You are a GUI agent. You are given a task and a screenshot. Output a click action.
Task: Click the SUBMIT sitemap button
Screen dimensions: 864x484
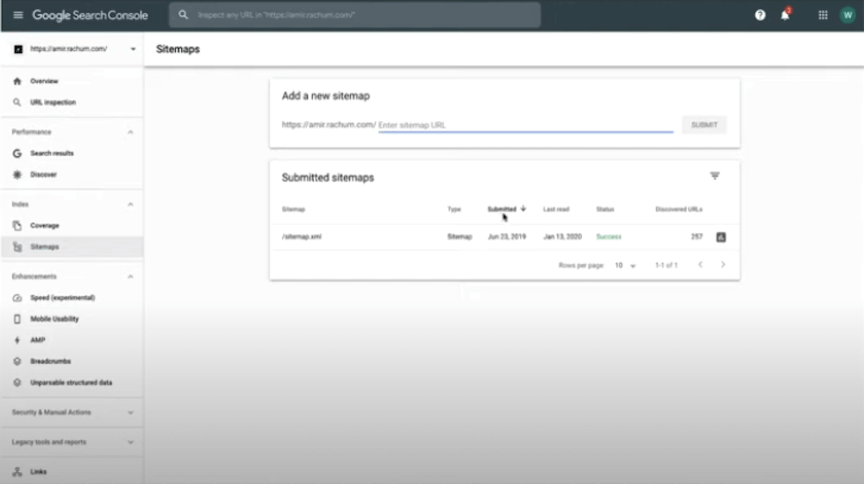[704, 125]
